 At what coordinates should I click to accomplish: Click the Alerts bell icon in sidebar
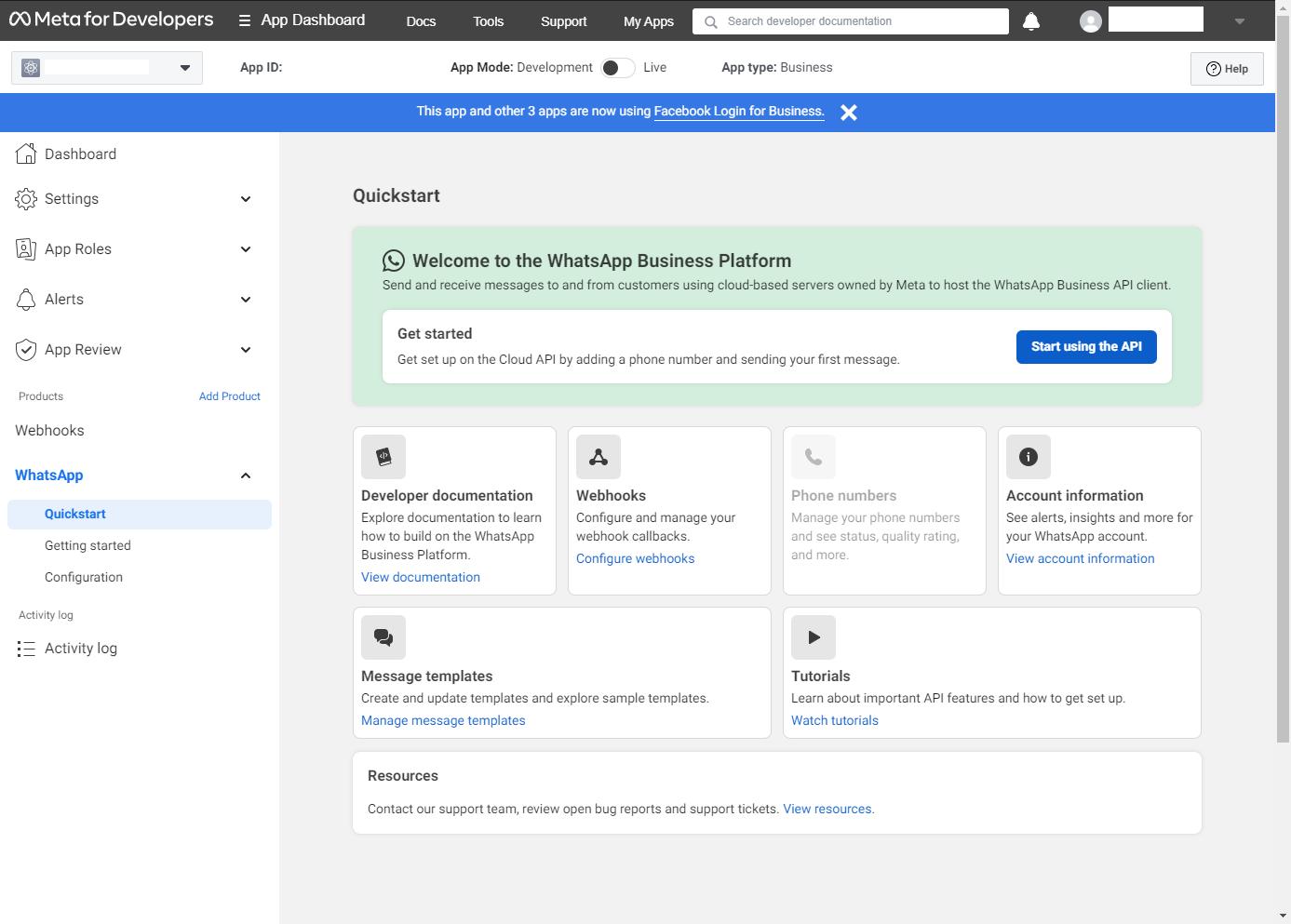pos(26,299)
